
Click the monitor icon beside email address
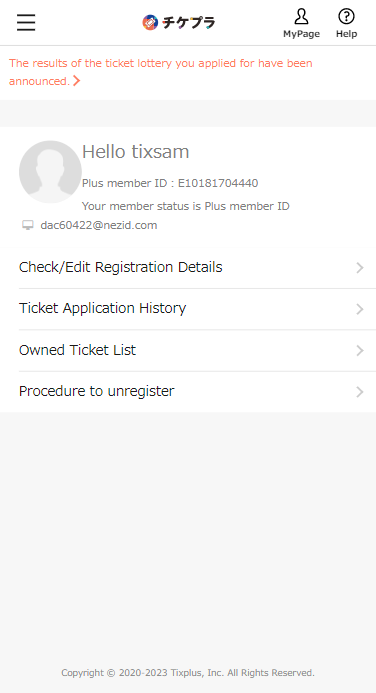(x=28, y=225)
